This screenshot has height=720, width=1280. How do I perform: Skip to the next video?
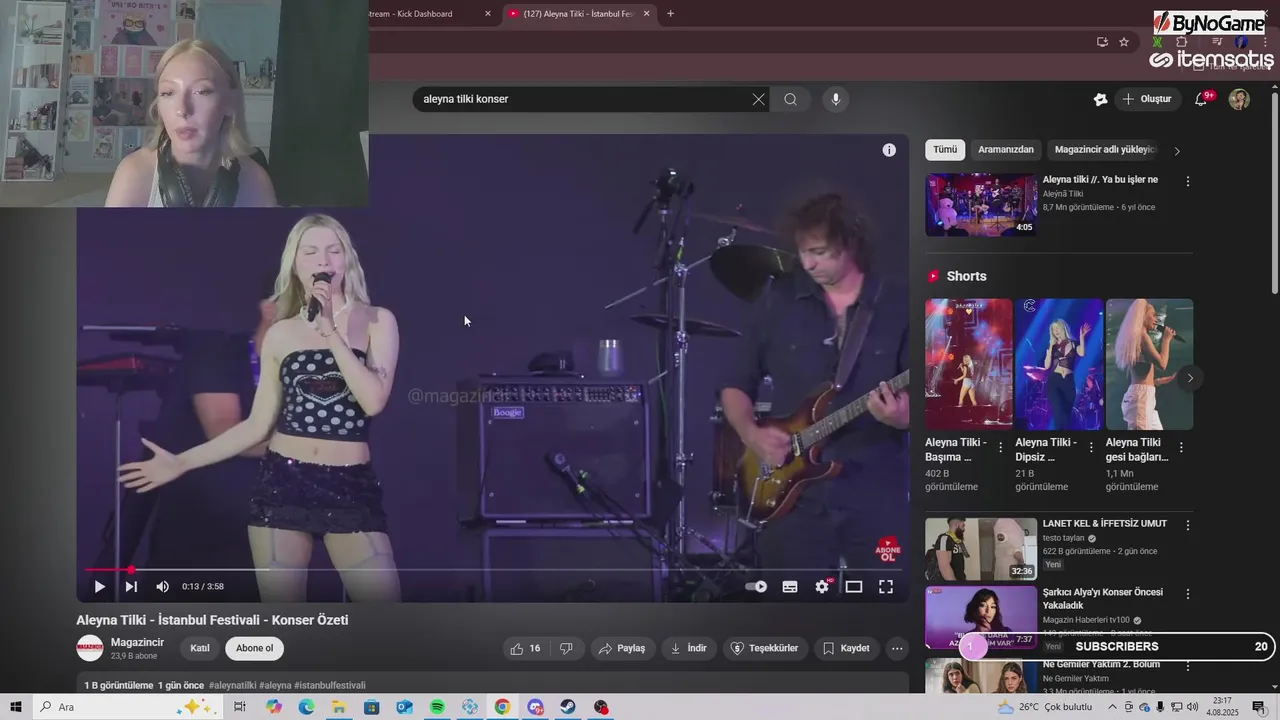[x=131, y=587]
